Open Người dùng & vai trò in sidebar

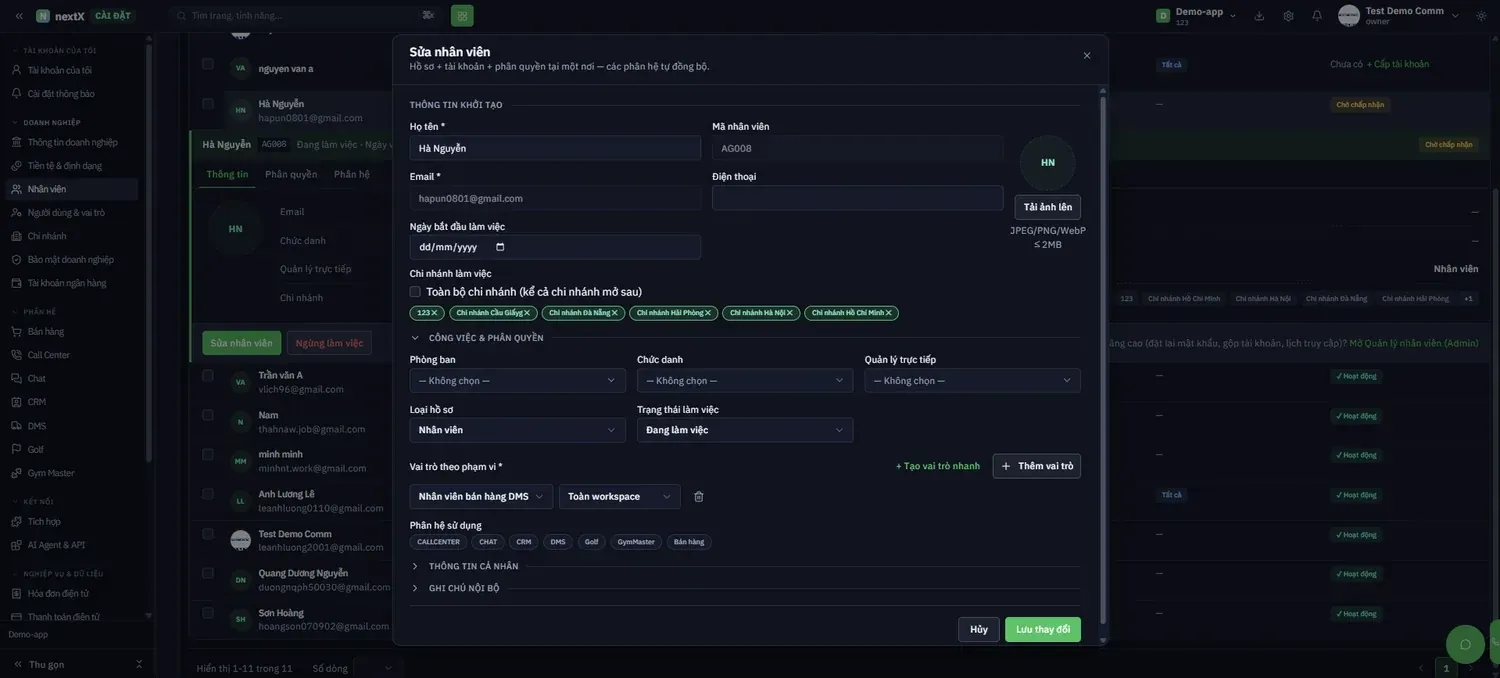(x=66, y=213)
